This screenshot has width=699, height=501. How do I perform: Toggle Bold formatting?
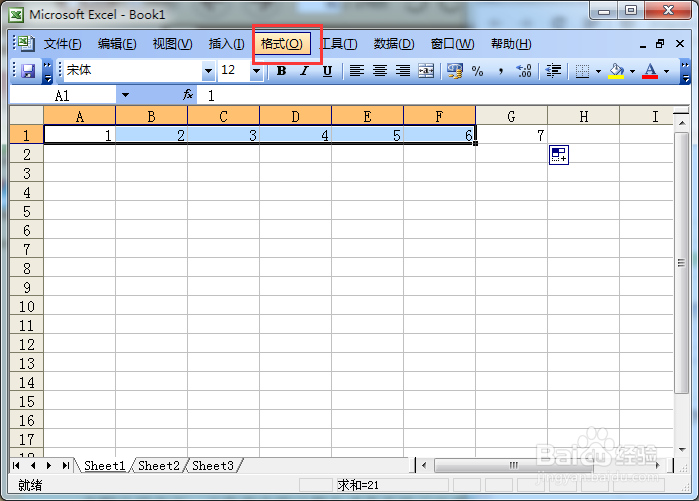pos(281,71)
